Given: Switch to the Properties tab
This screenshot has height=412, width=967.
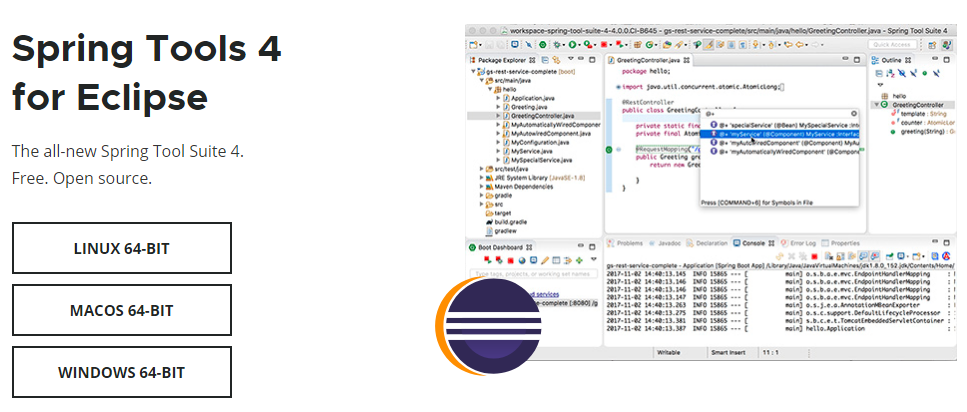Looking at the screenshot, I should [840, 243].
